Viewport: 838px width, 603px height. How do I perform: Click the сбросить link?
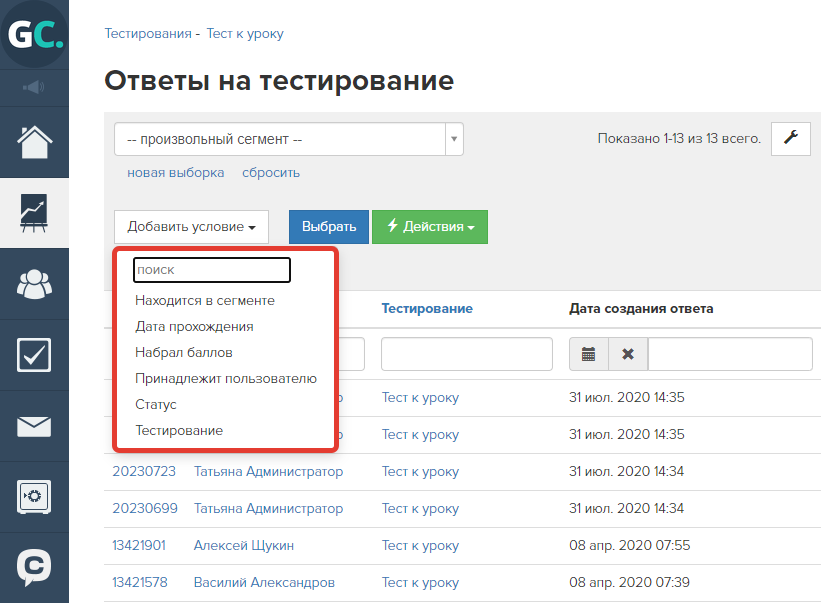pos(271,173)
